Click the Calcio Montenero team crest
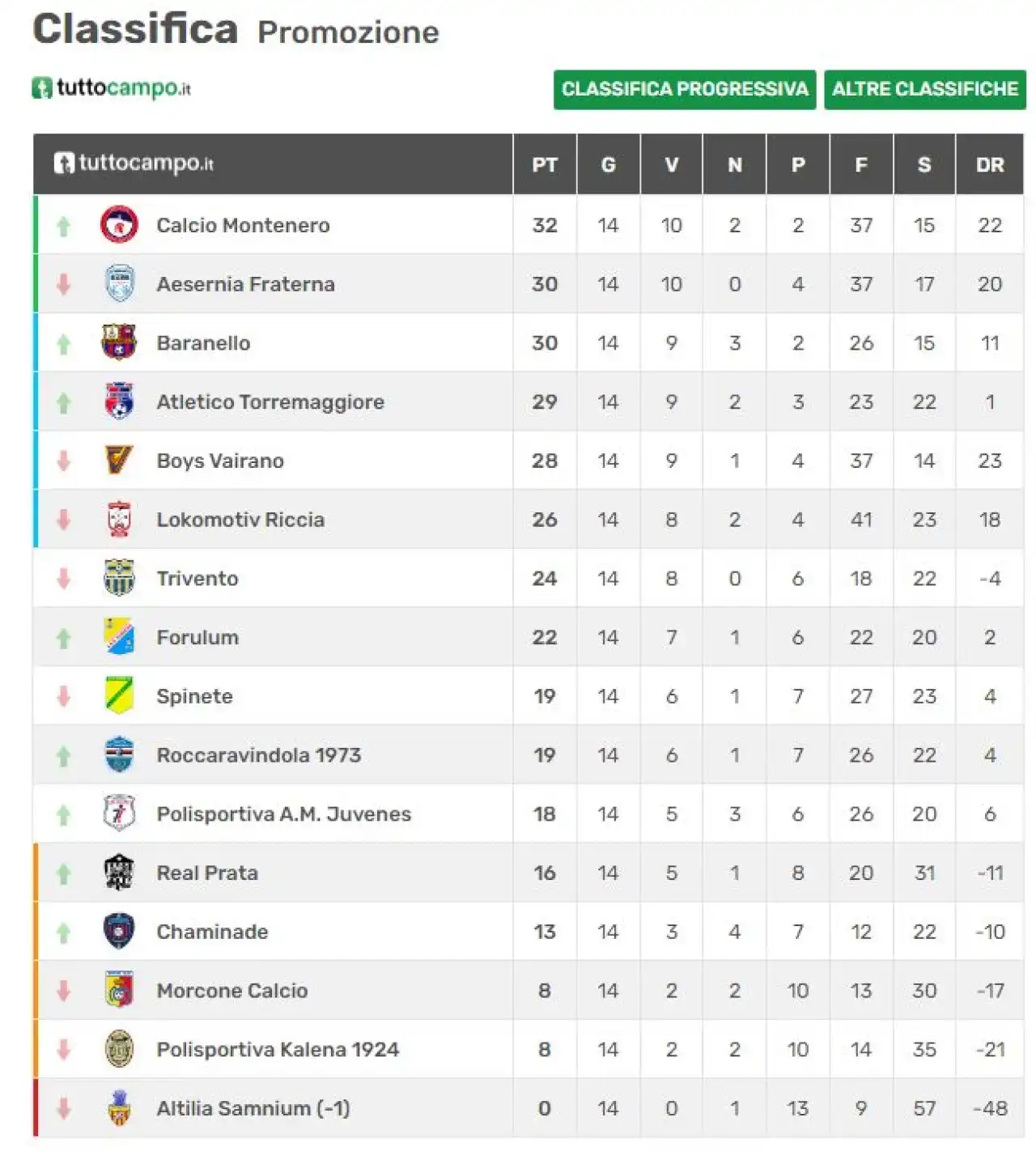 [x=119, y=225]
